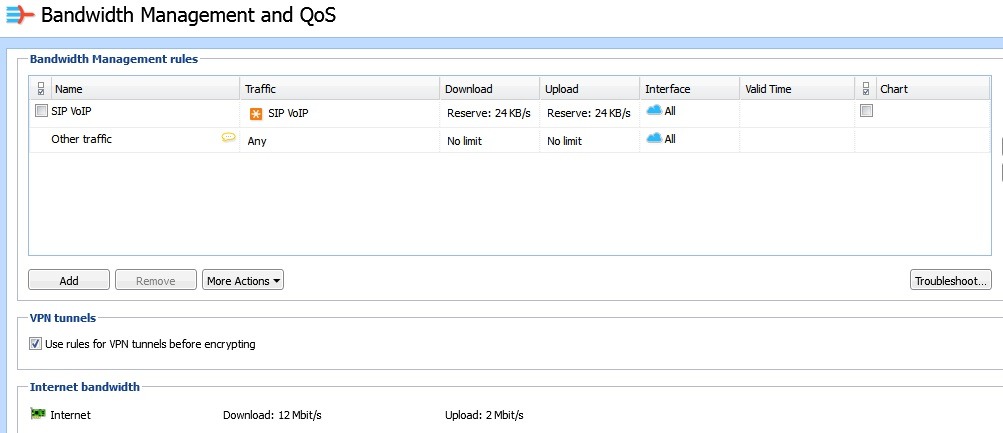
Task: Click the cloud interface icon in SIP VoIP row
Action: (x=654, y=111)
